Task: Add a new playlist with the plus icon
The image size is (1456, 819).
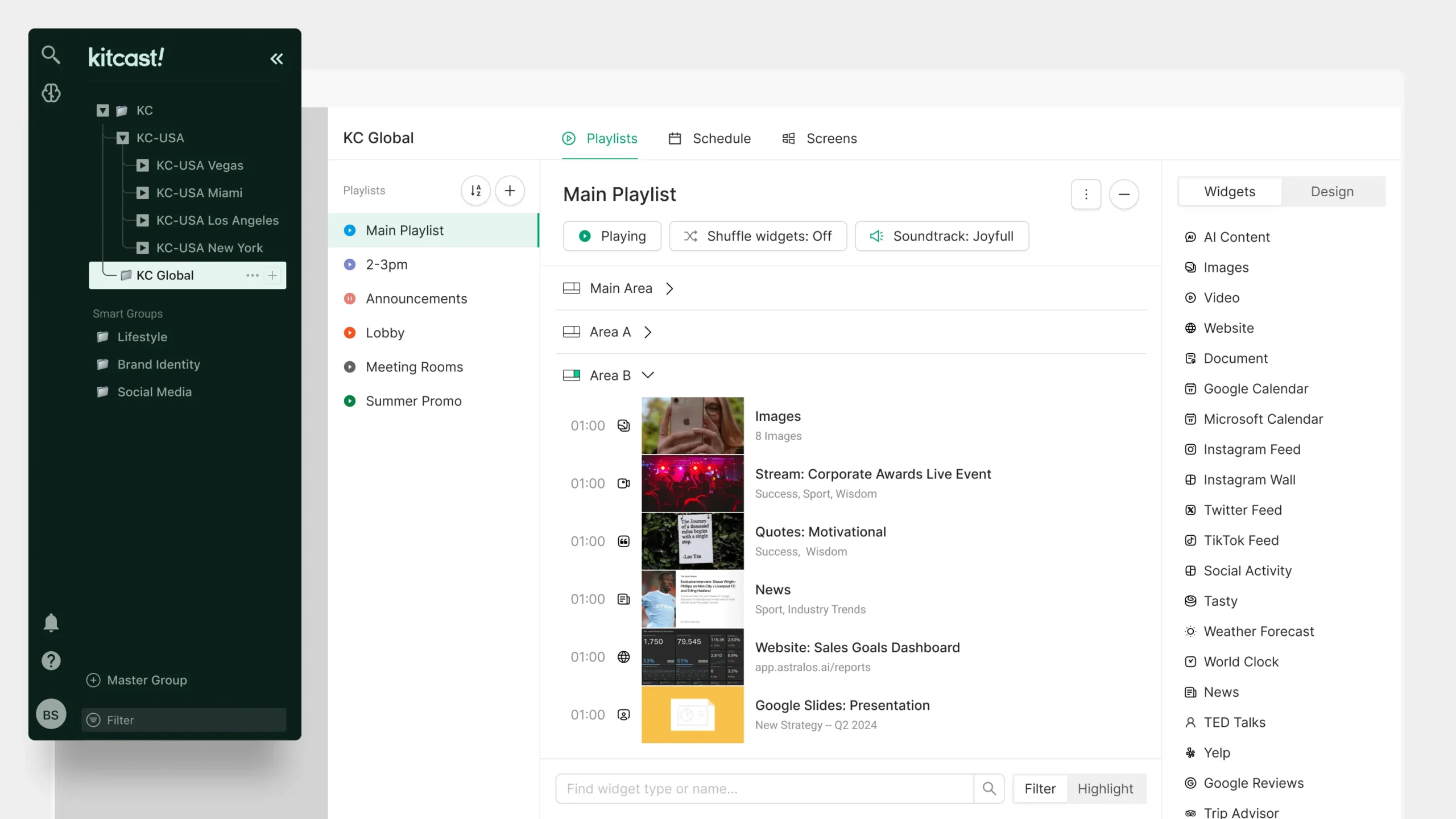Action: pos(510,190)
